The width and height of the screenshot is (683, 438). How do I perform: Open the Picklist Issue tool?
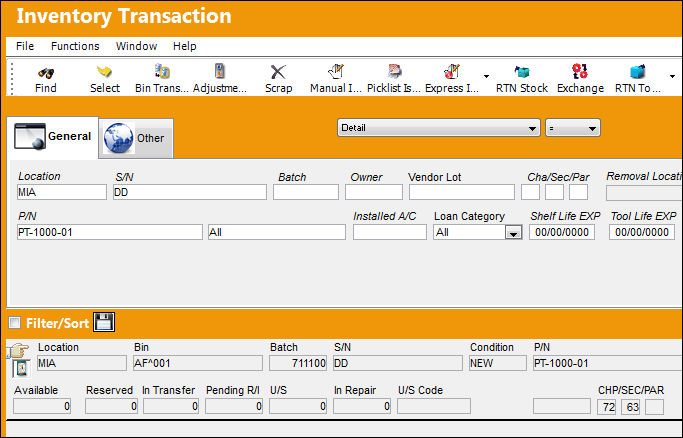pos(394,71)
